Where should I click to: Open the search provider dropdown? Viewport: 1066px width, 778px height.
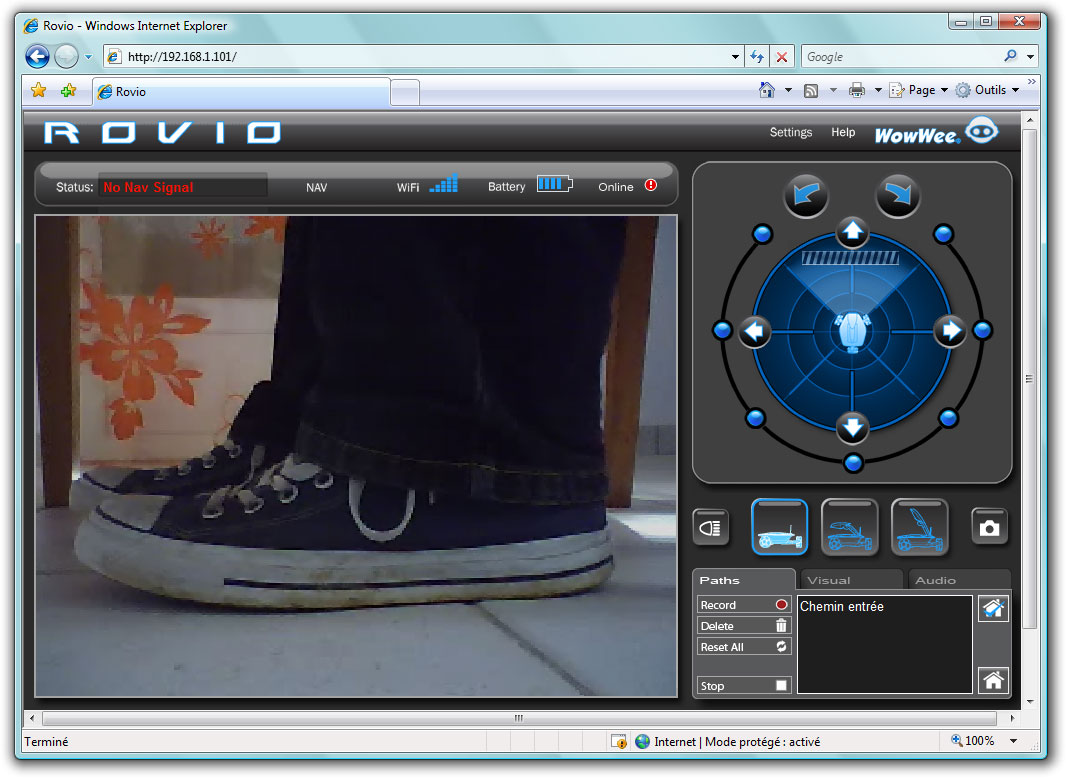(1031, 56)
